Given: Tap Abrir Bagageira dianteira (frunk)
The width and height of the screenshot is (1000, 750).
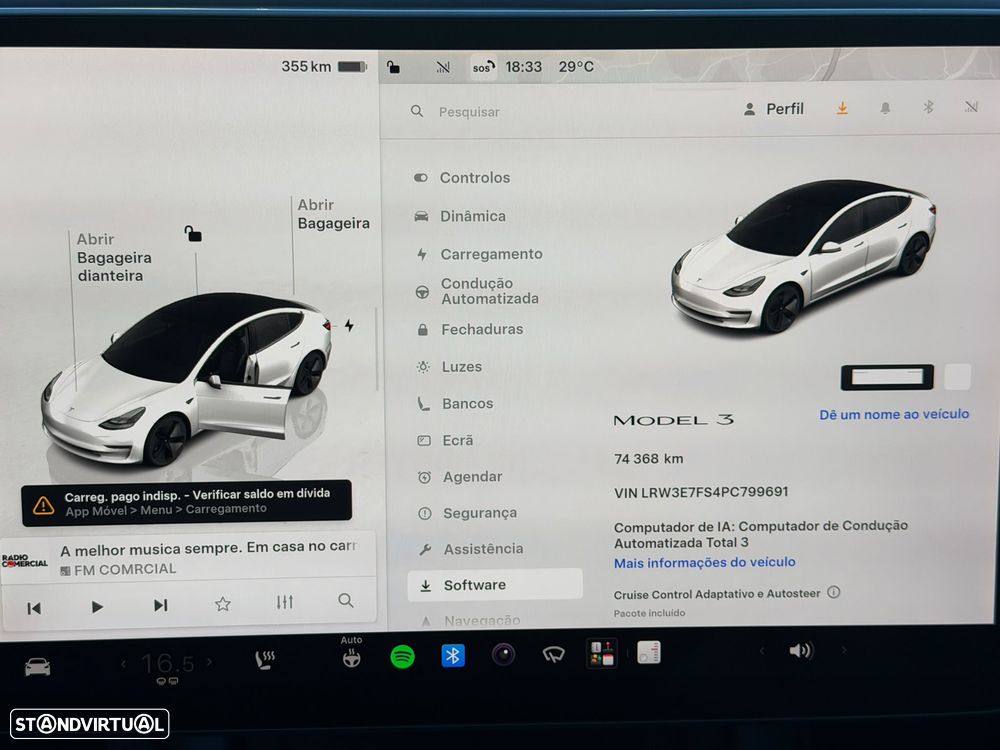Looking at the screenshot, I should [x=114, y=258].
